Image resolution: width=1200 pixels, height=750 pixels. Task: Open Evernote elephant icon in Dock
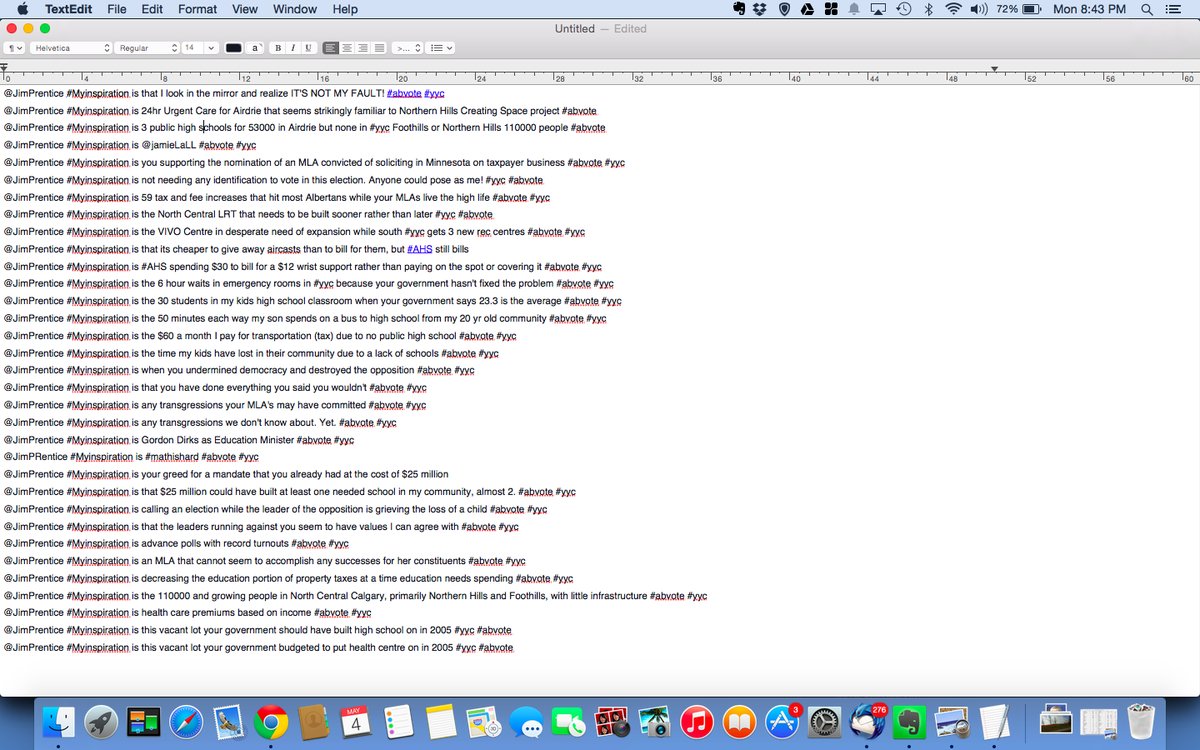pos(909,722)
